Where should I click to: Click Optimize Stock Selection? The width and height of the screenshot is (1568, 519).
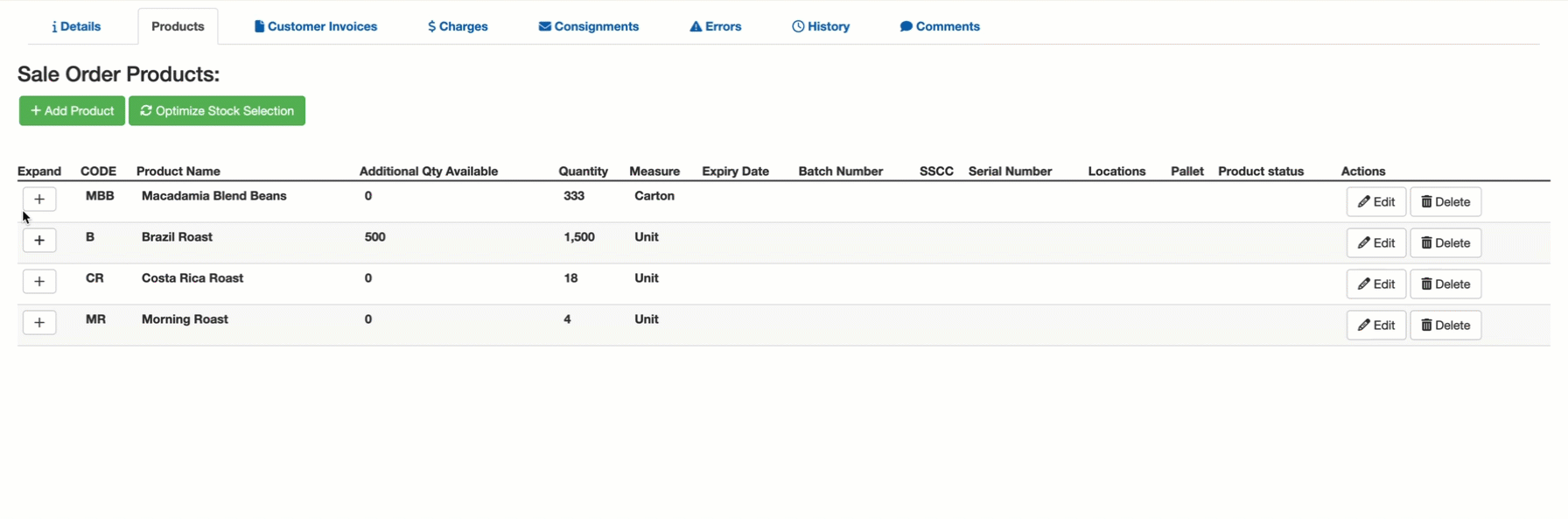[217, 111]
